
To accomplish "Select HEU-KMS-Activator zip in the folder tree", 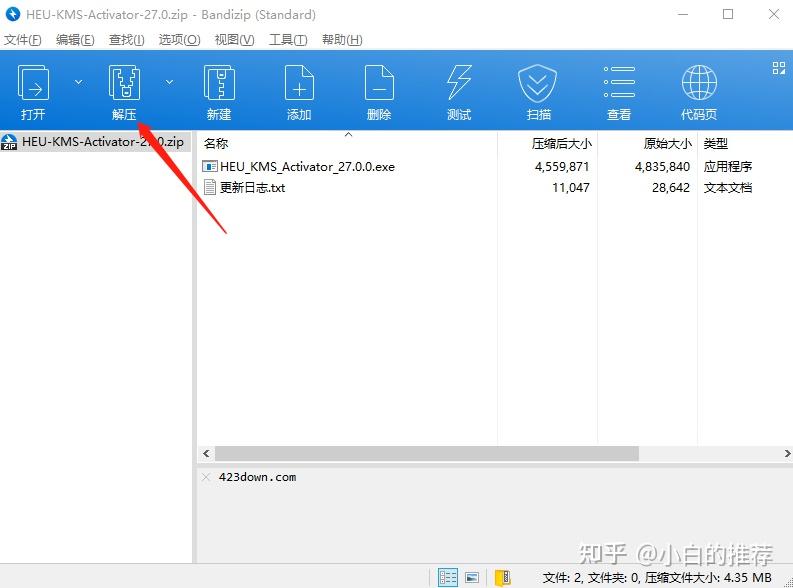I will coord(96,142).
